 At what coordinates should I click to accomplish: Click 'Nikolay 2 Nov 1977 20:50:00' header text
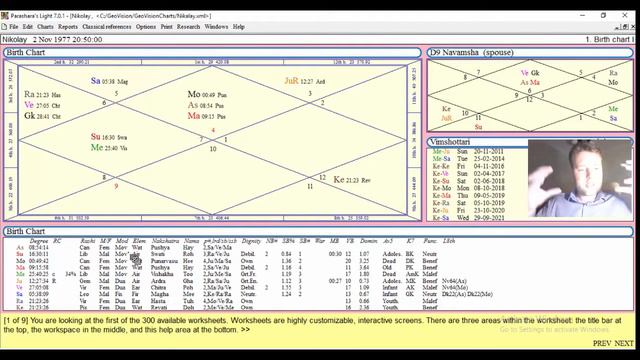pyautogui.click(x=52, y=40)
